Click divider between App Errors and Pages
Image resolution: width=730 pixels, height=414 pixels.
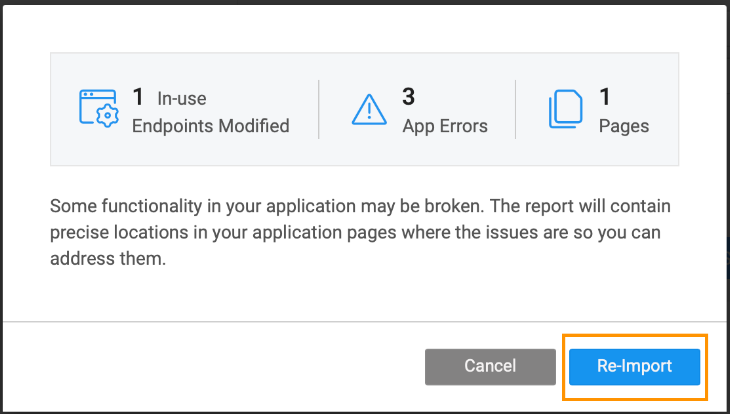tap(516, 109)
